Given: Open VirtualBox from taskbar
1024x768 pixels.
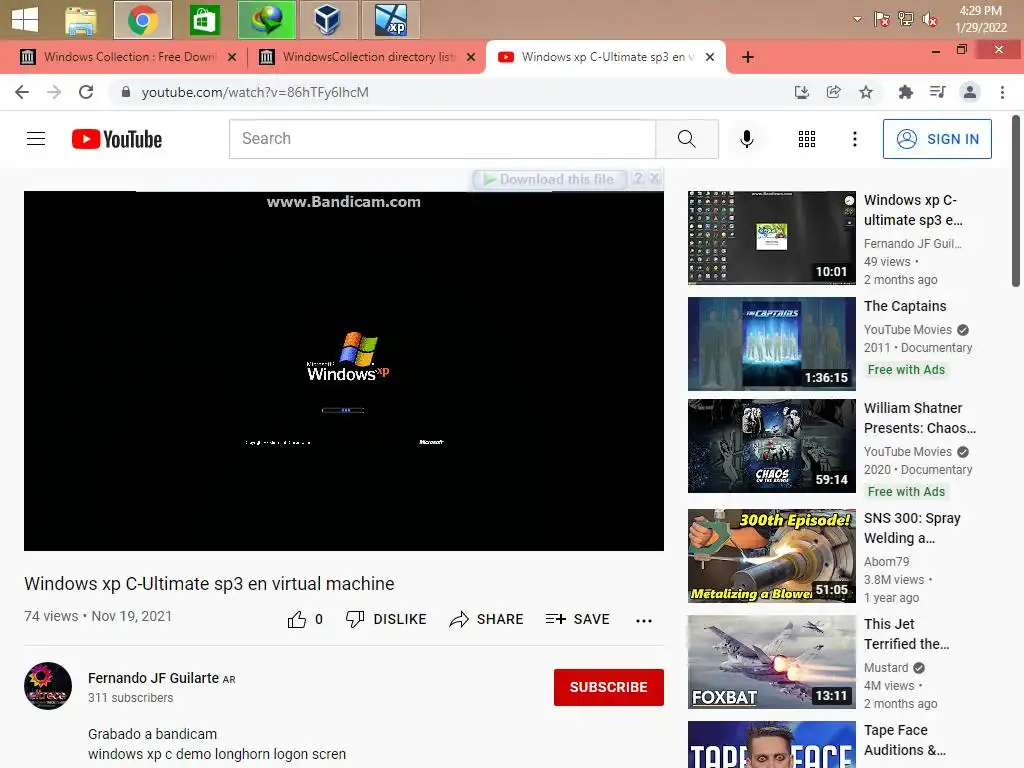Looking at the screenshot, I should point(327,20).
